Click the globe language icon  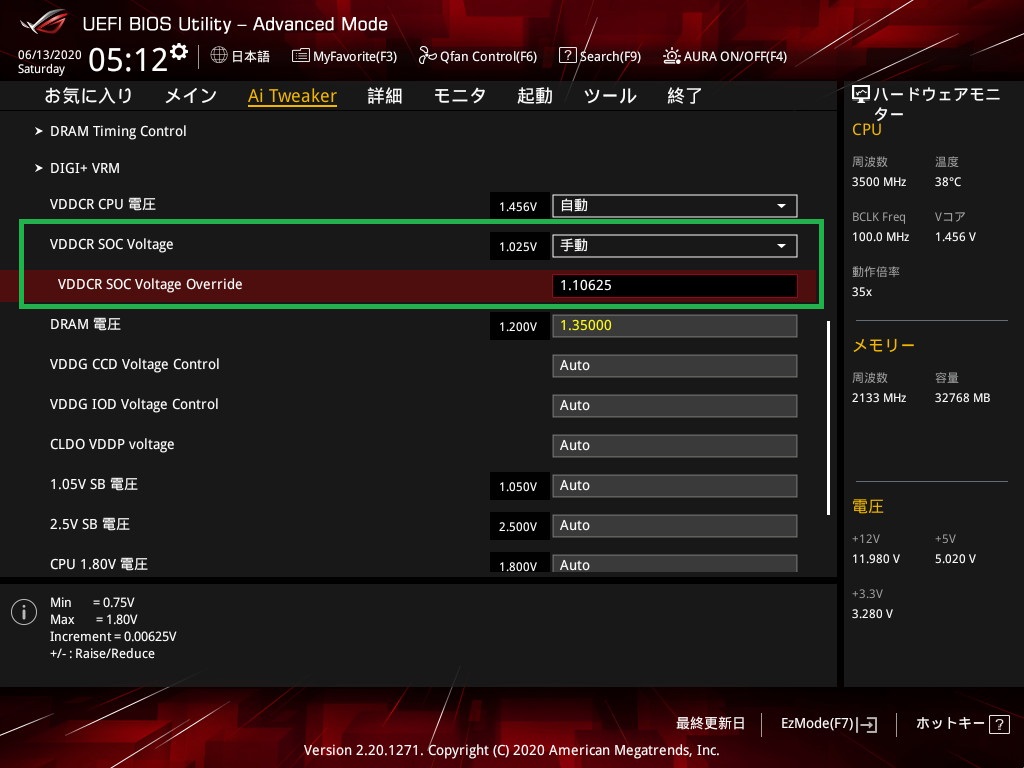point(219,56)
